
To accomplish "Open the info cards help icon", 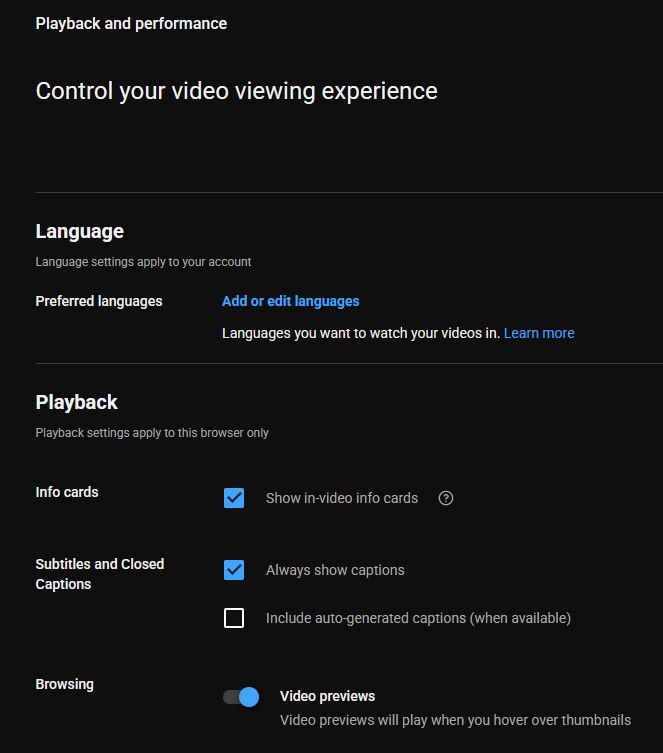I will tap(446, 498).
